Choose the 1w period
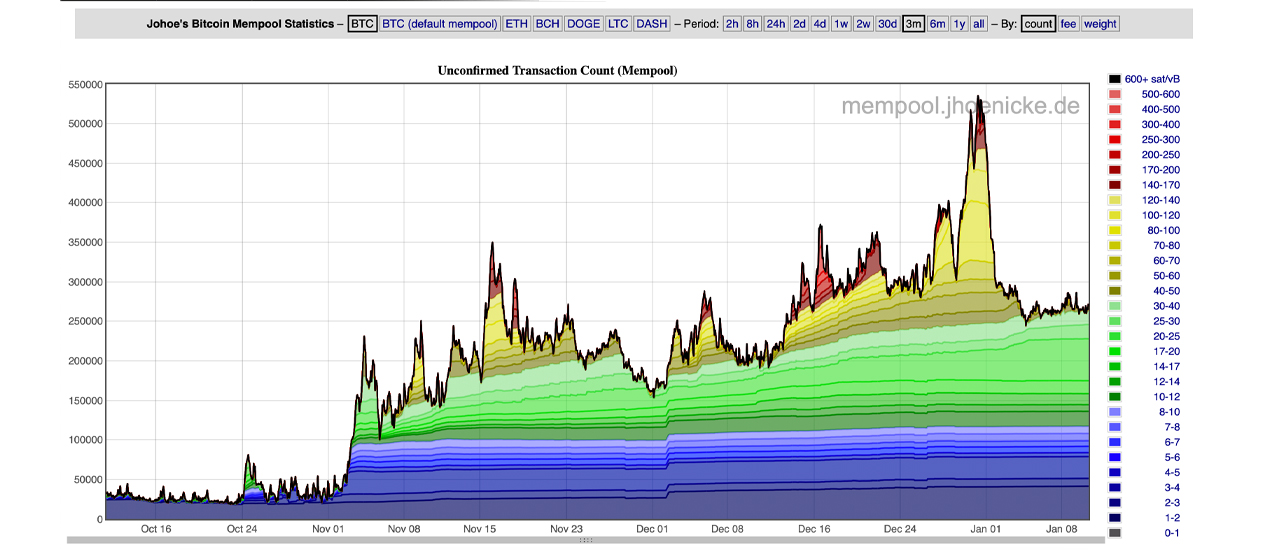This screenshot has height=550, width=1280. (x=841, y=24)
